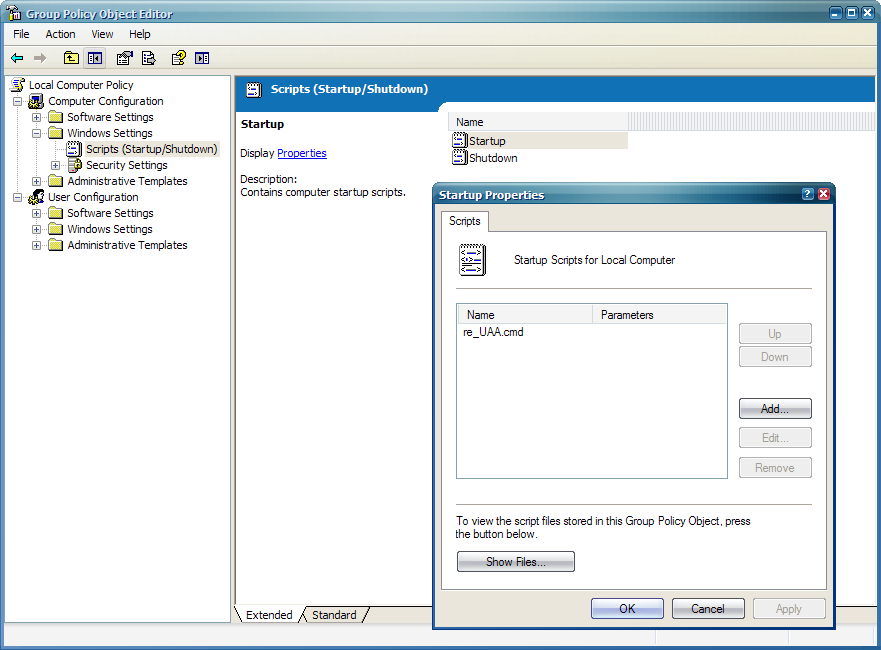The height and width of the screenshot is (650, 881).
Task: Click the Remove button in dialog
Action: [775, 467]
